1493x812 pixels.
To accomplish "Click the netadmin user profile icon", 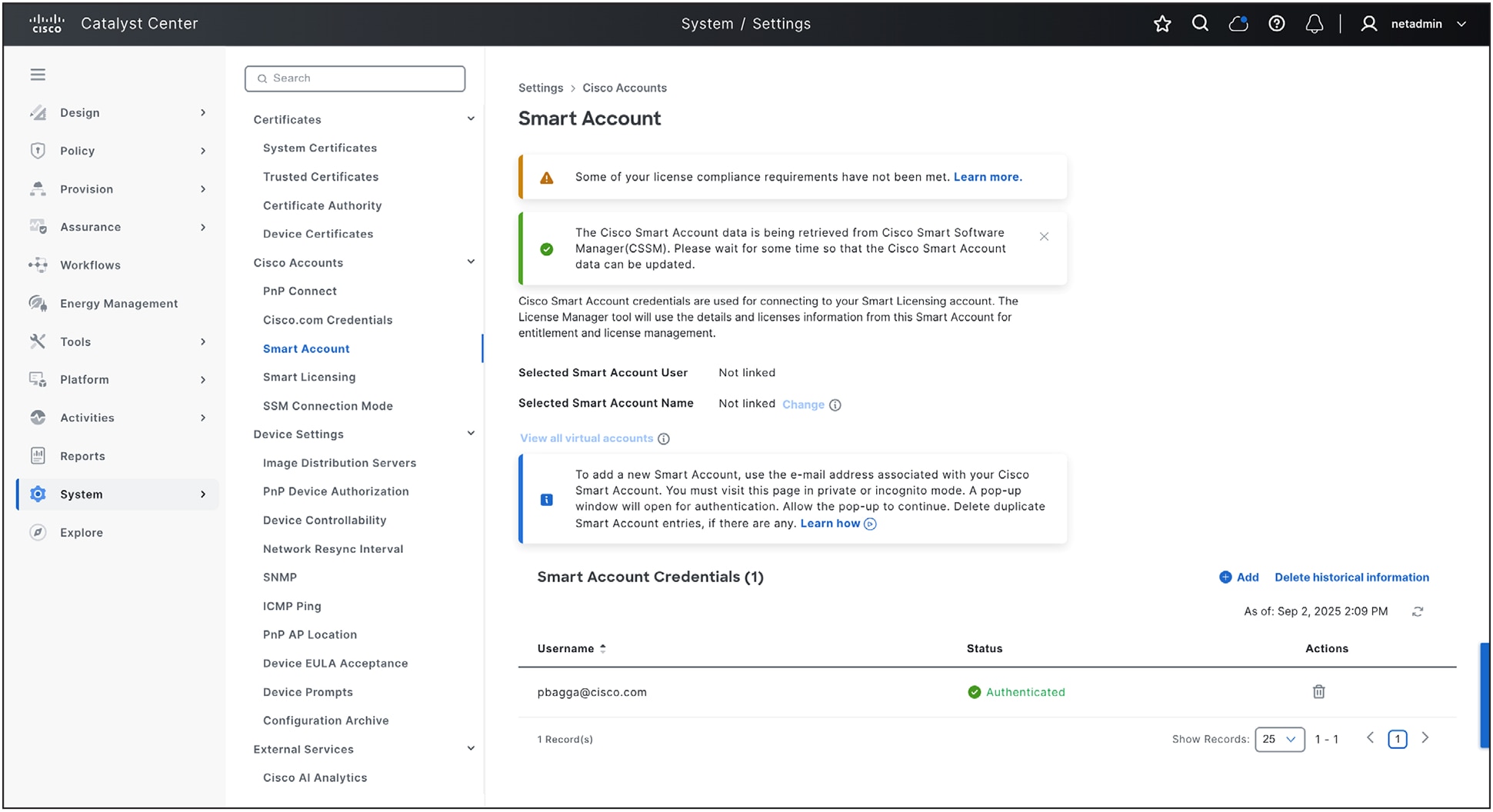I will click(x=1369, y=23).
